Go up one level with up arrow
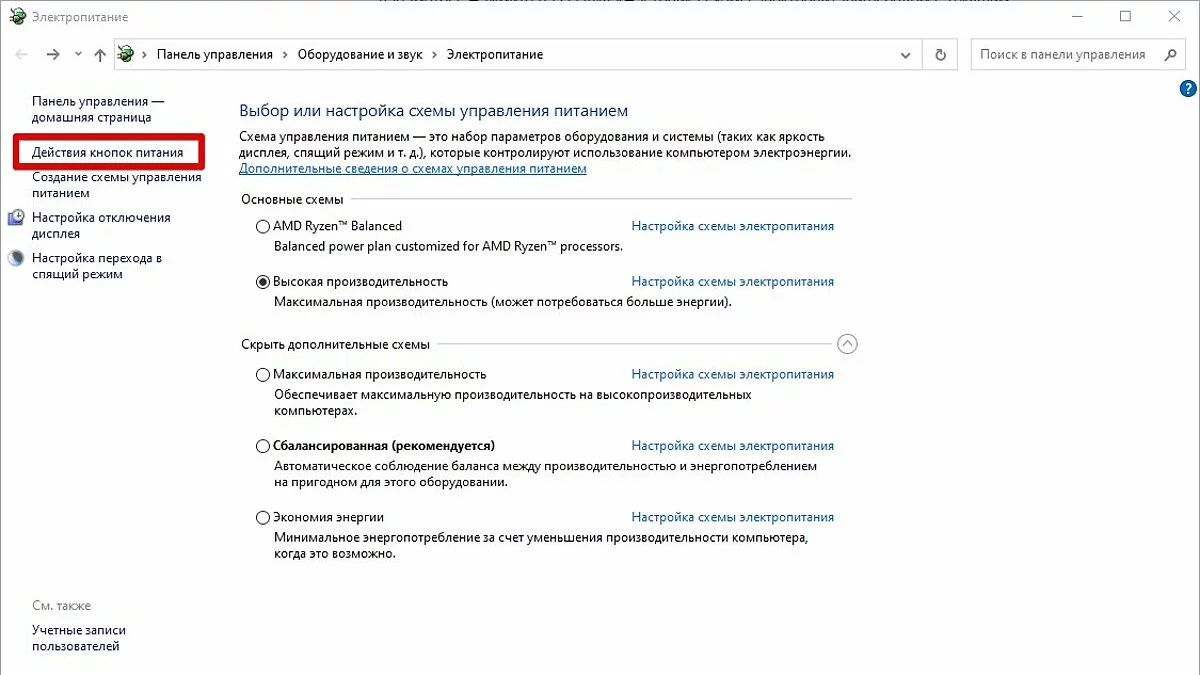The image size is (1200, 675). point(99,55)
